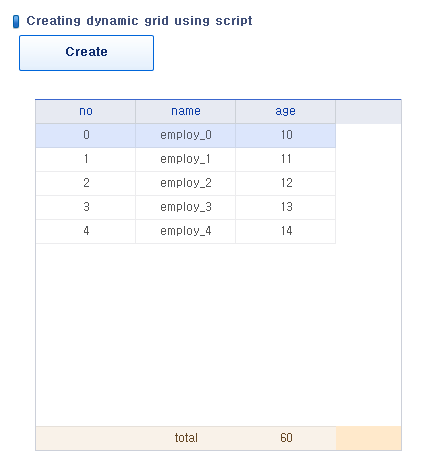Click the blue bullet icon beside the title
421x471 pixels.
pyautogui.click(x=16, y=21)
